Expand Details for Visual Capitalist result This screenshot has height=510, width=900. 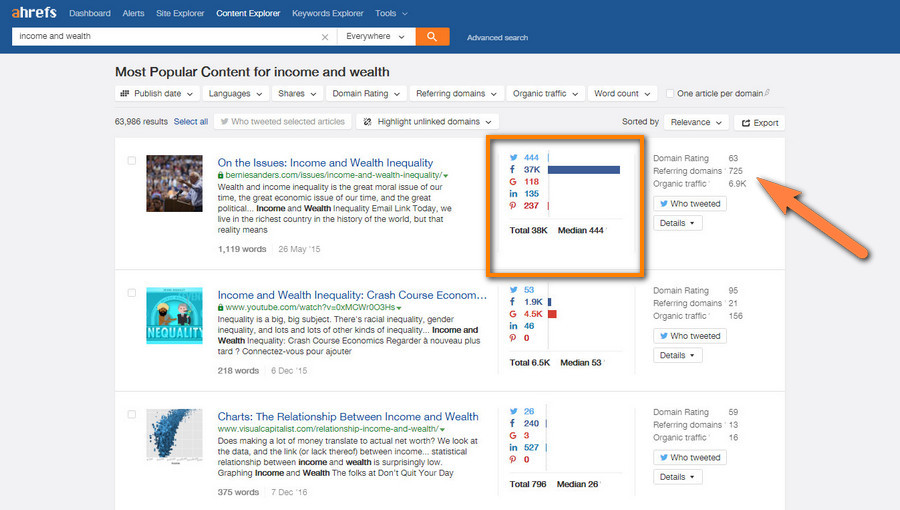click(x=677, y=477)
